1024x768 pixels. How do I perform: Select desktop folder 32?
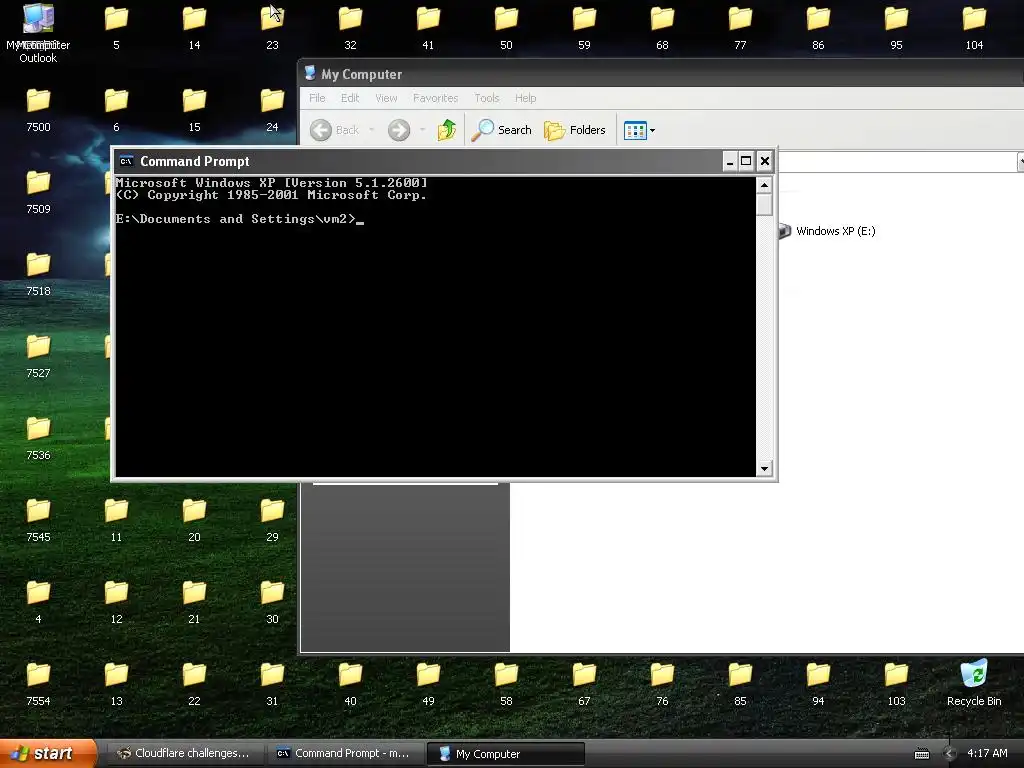350,29
